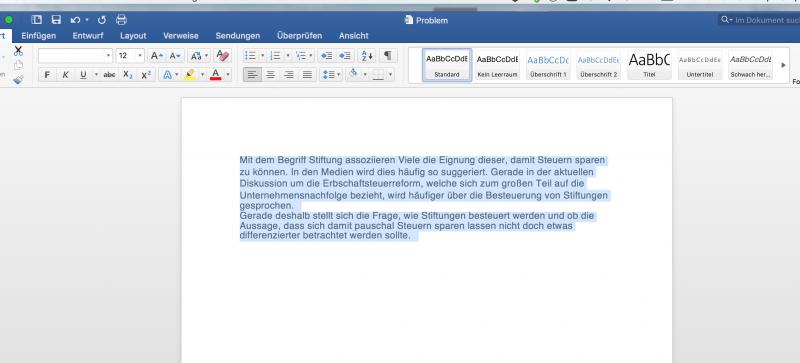Select the Format Painter brush icon
This screenshot has height=363, width=800.
(18, 79)
